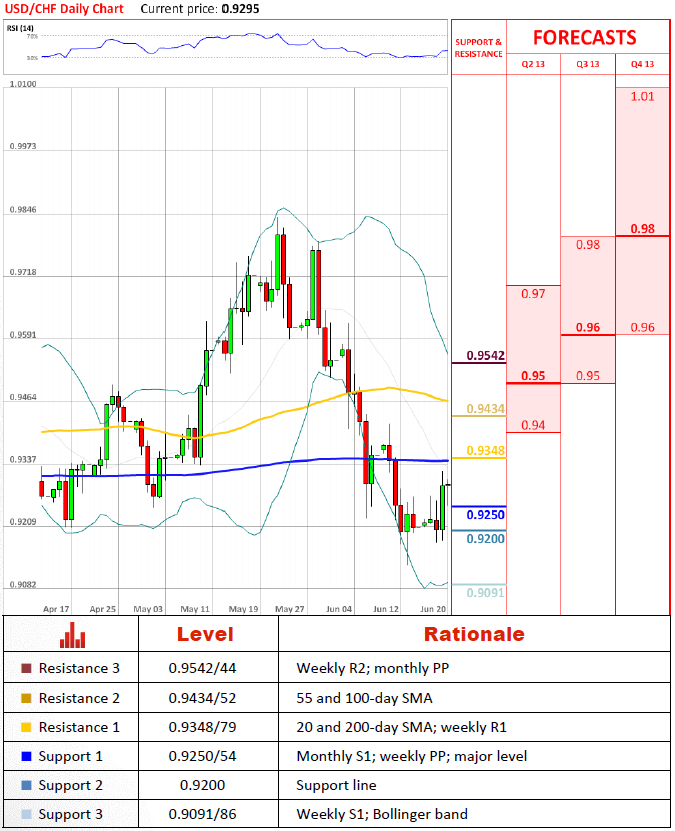Click the 0.9846 price axis label
This screenshot has width=675, height=831.
pyautogui.click(x=23, y=210)
